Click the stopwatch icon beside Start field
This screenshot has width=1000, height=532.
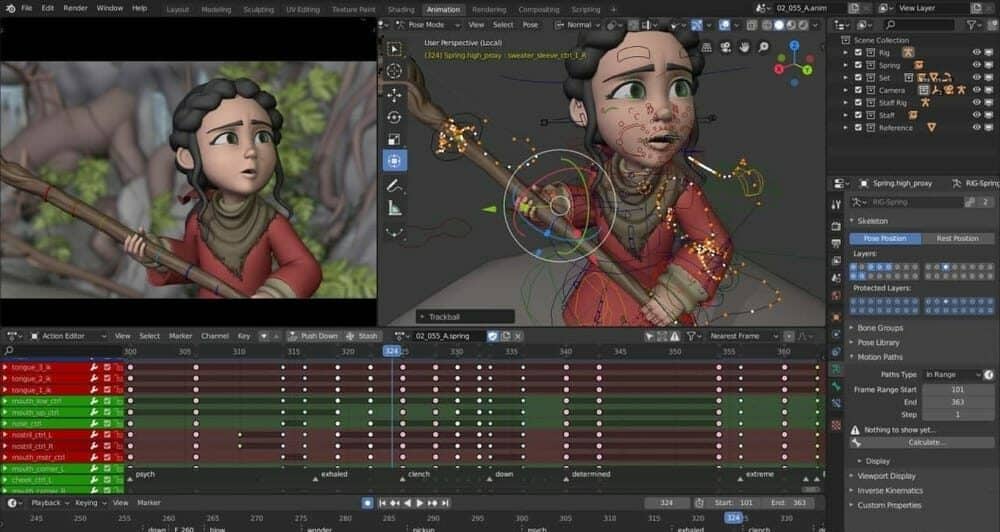click(699, 503)
